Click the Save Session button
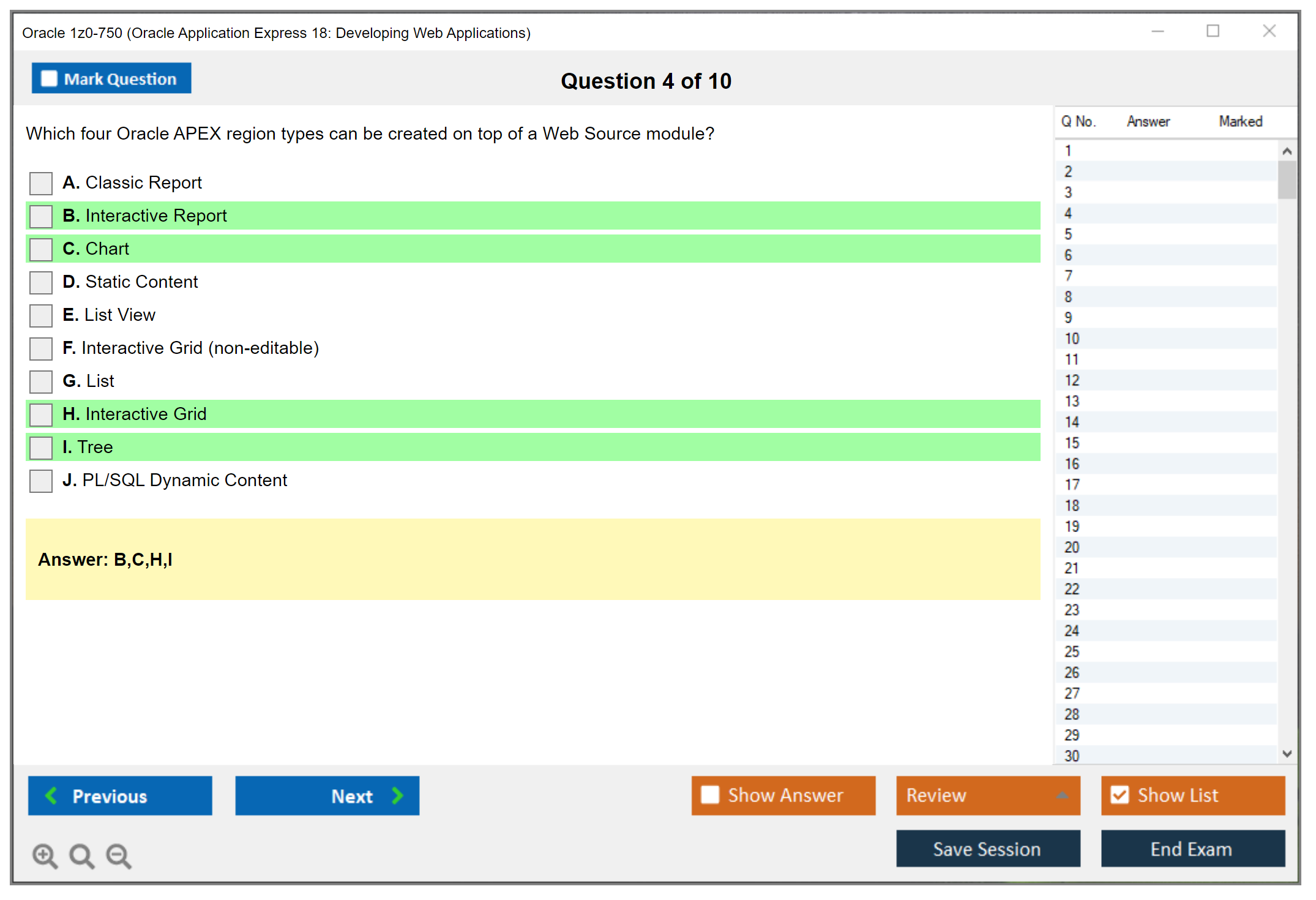This screenshot has width=1316, height=900. (987, 849)
